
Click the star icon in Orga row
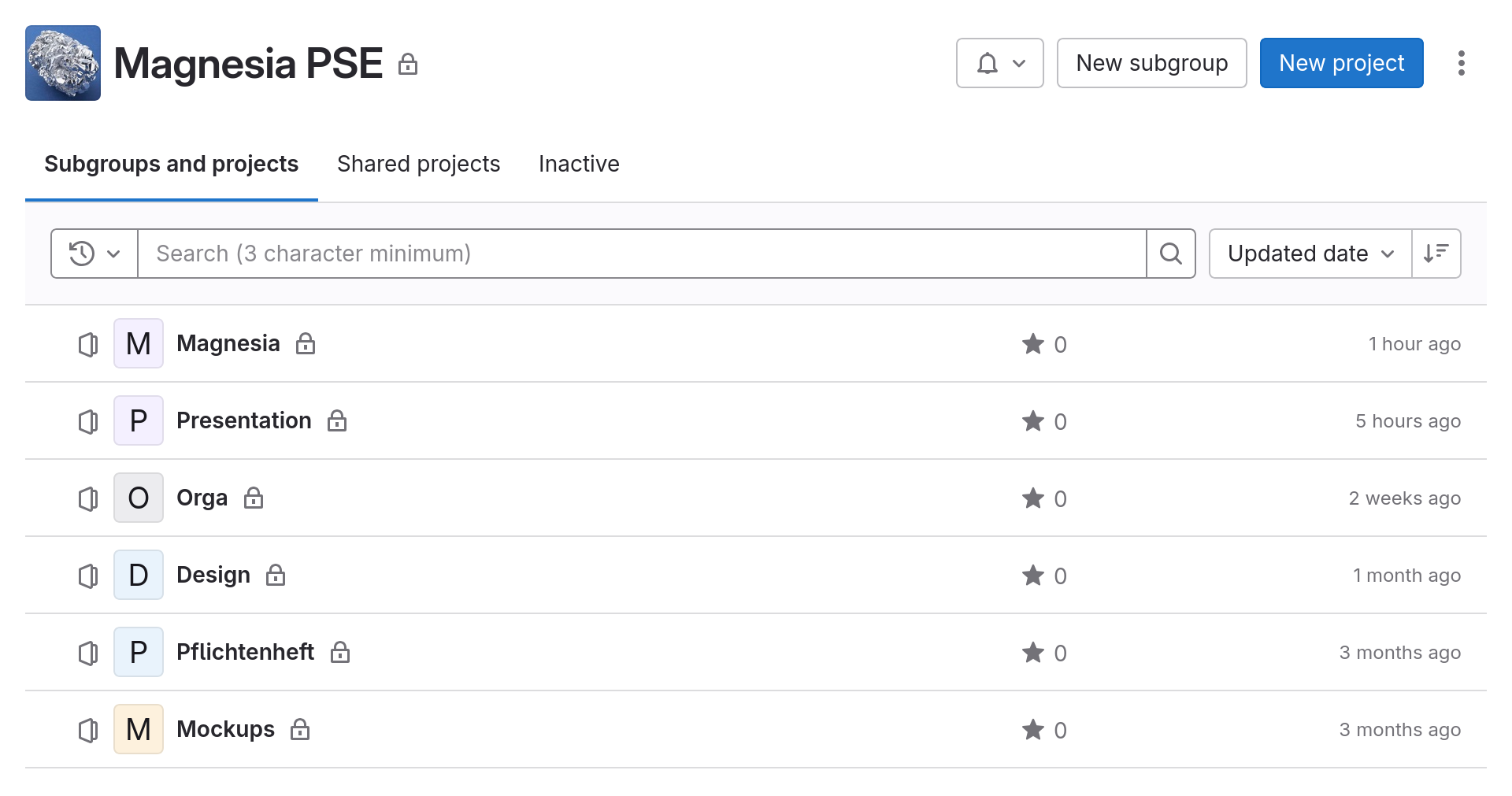[1032, 498]
